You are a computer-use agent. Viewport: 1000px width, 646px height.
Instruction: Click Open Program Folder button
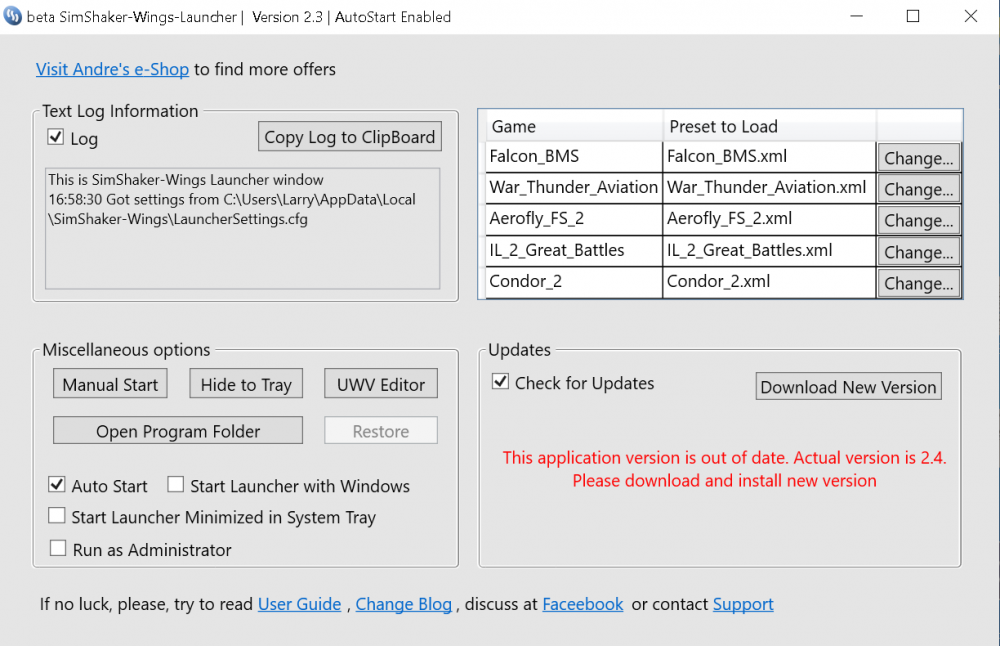coord(178,431)
